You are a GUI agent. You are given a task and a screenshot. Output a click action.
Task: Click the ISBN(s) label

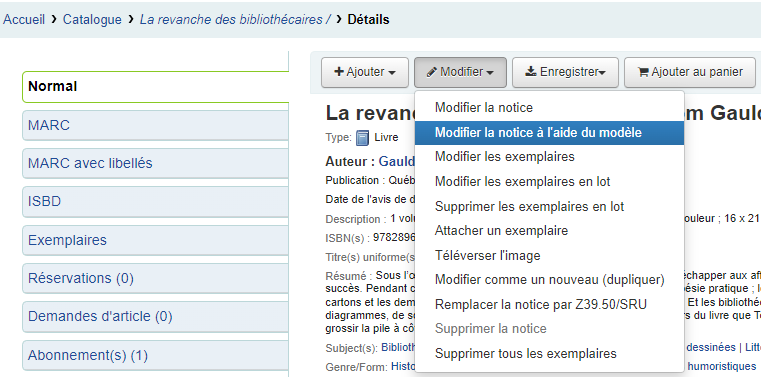coord(348,238)
